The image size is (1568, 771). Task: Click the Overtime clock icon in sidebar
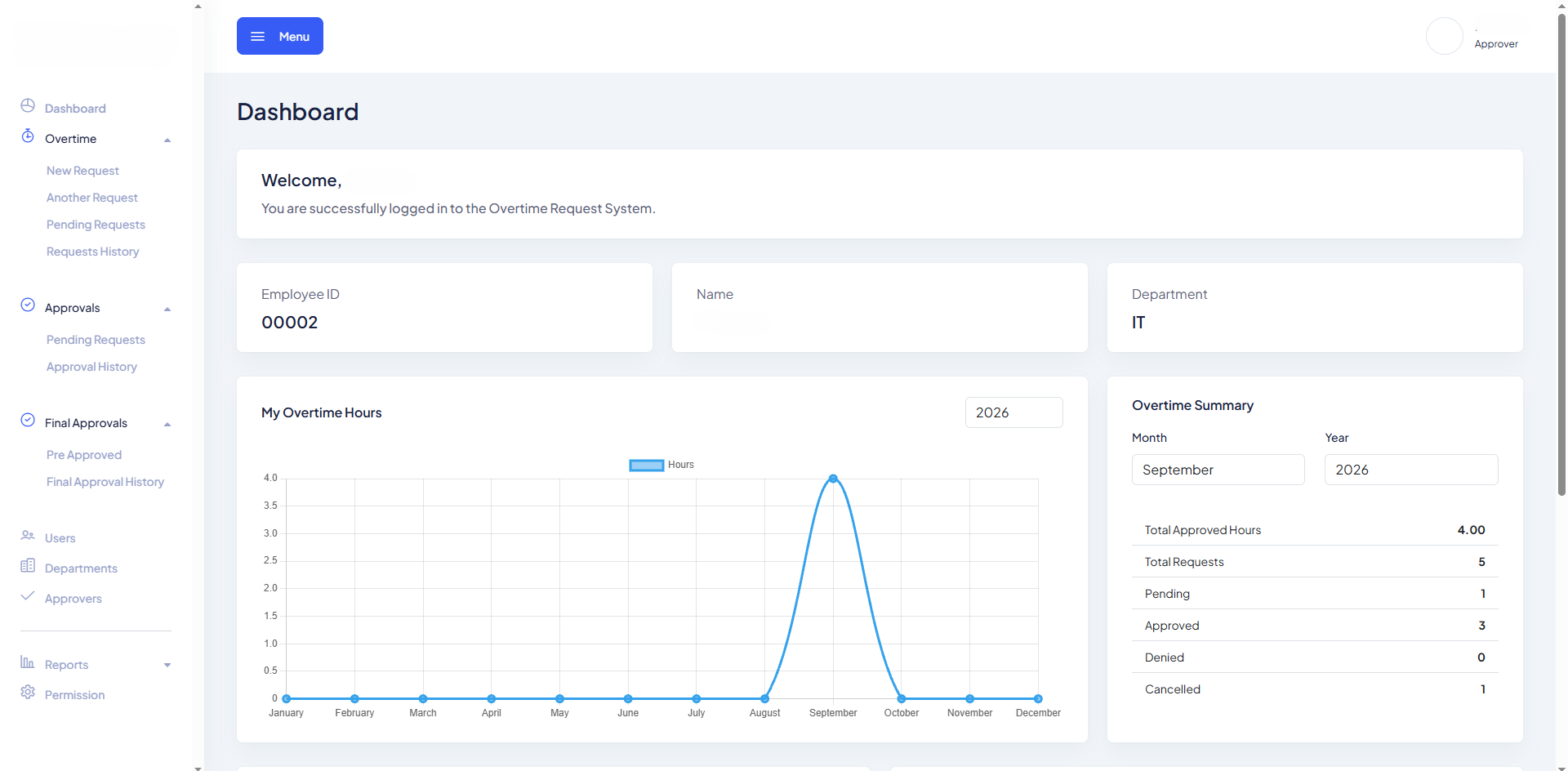click(28, 136)
